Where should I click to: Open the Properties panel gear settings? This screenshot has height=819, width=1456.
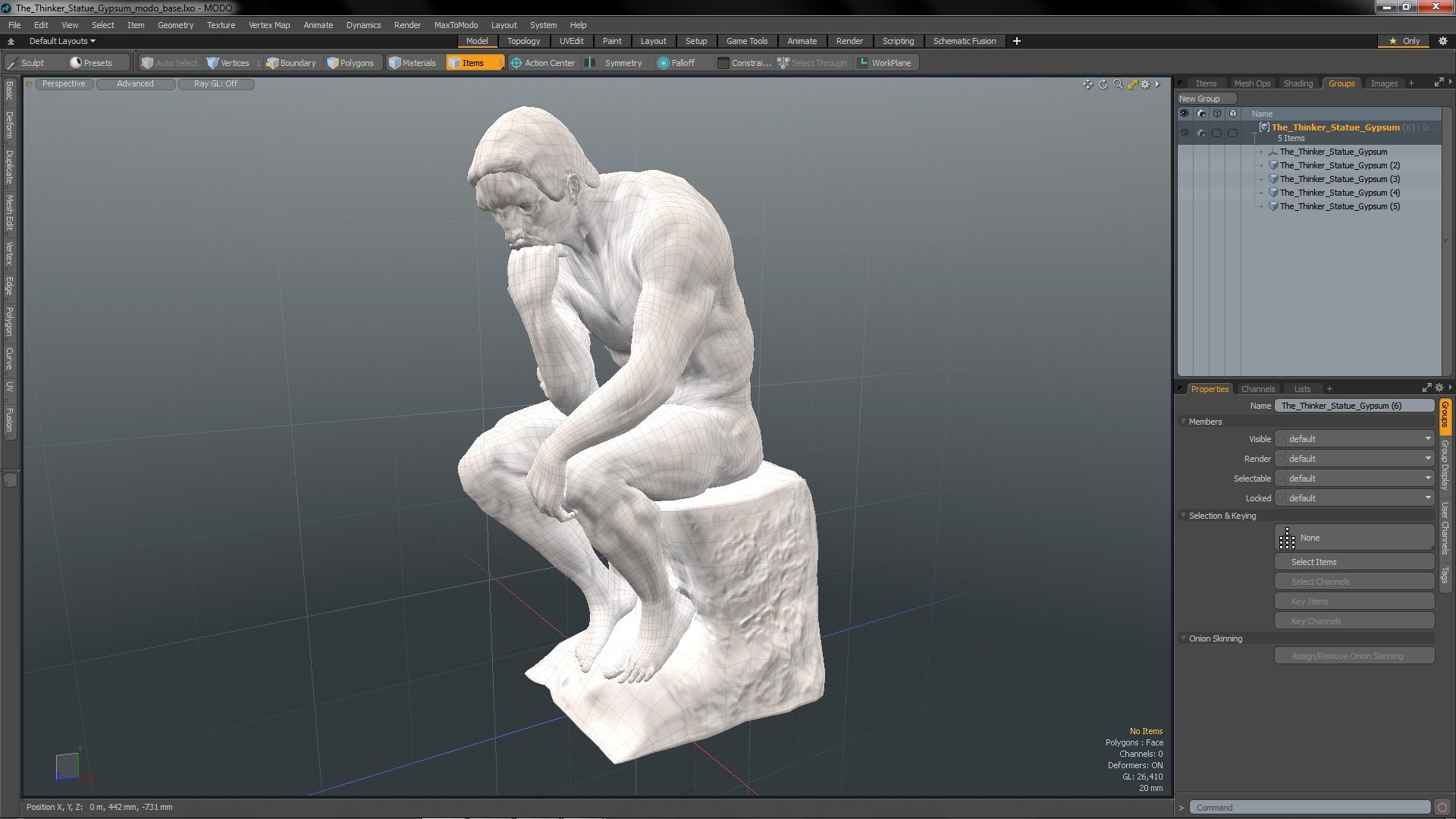tap(1439, 388)
